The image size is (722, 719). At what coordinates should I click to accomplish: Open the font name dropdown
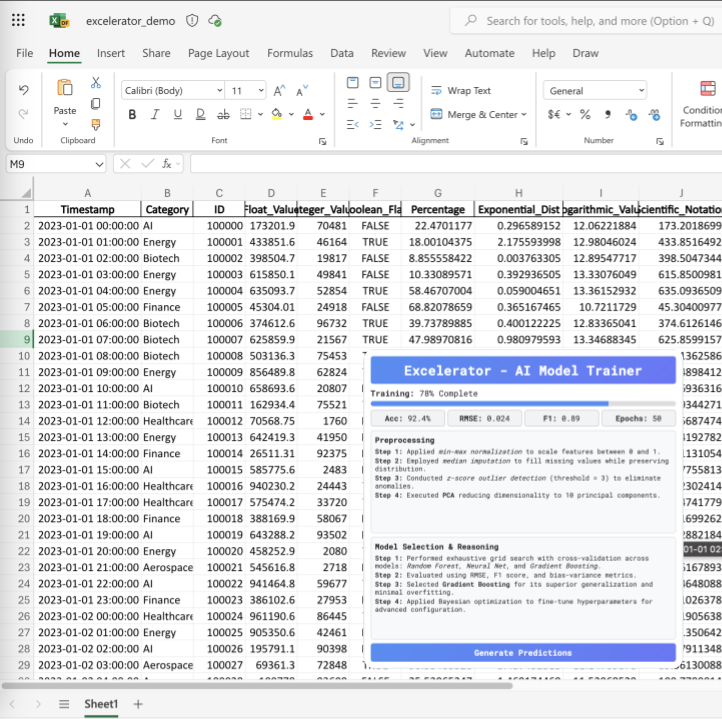(x=220, y=90)
